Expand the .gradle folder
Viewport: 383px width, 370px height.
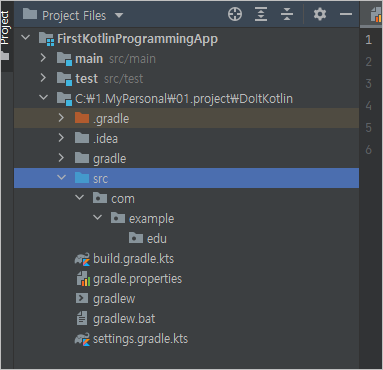click(x=61, y=118)
